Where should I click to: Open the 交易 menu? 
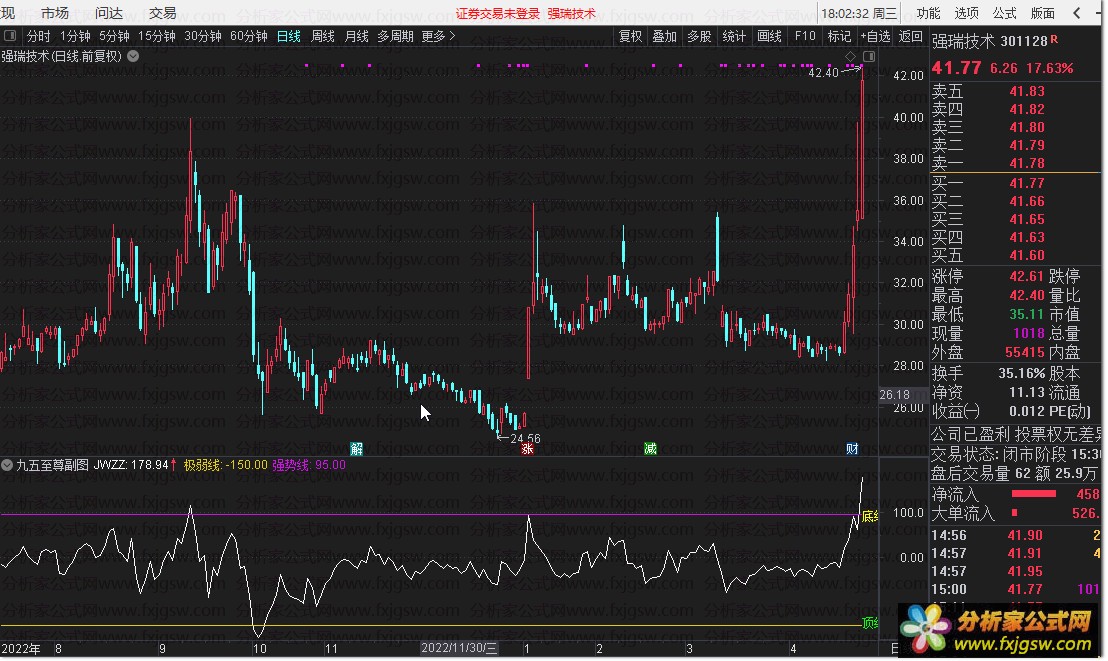[163, 13]
